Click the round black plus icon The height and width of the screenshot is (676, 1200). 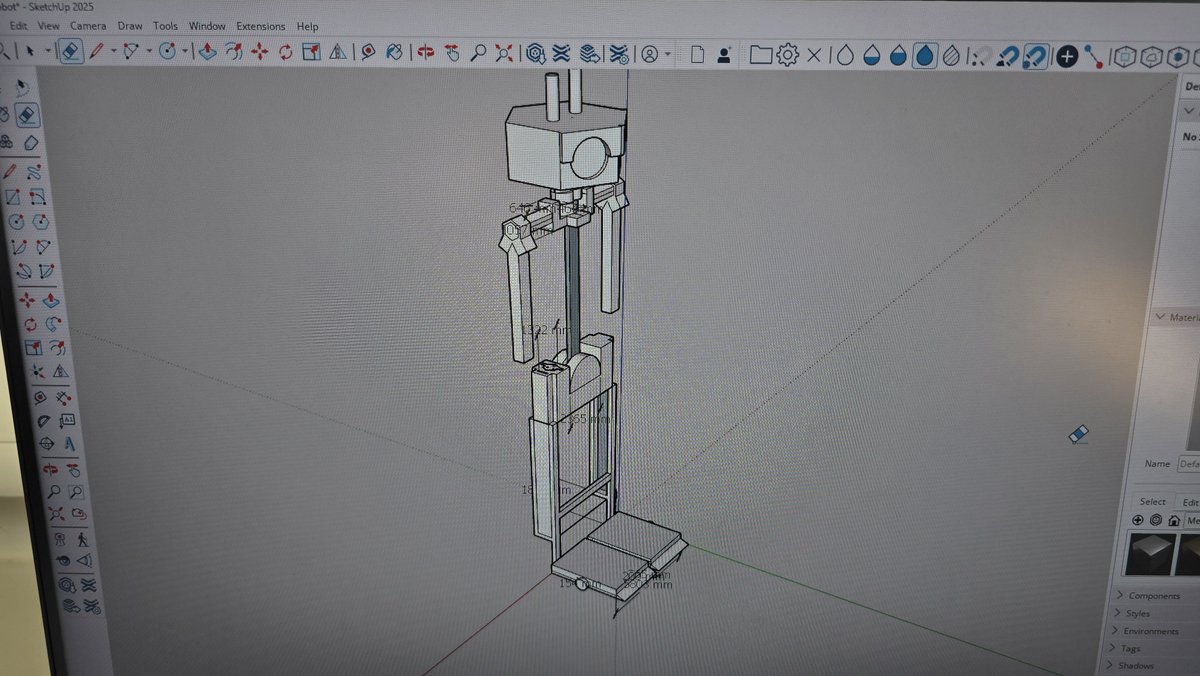pos(1067,56)
